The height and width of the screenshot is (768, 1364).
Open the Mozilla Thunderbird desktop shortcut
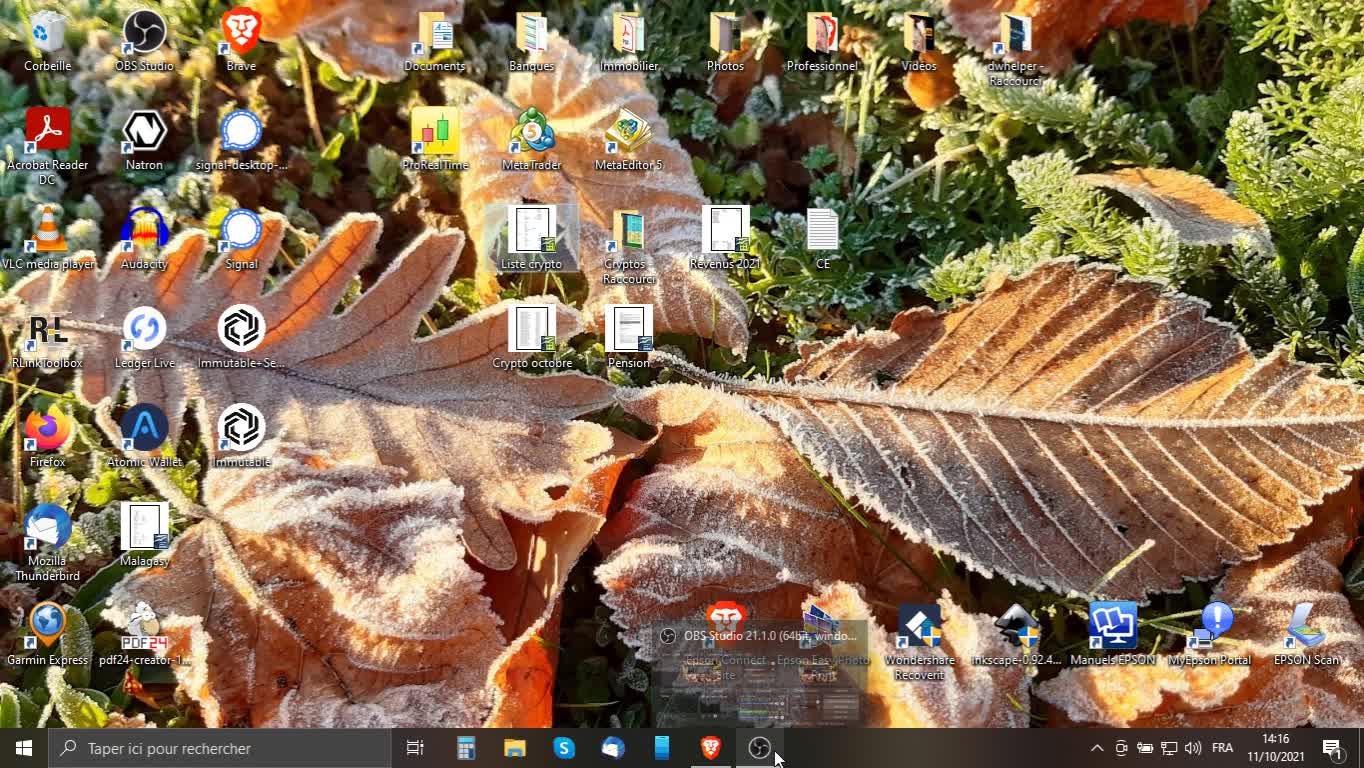(47, 543)
